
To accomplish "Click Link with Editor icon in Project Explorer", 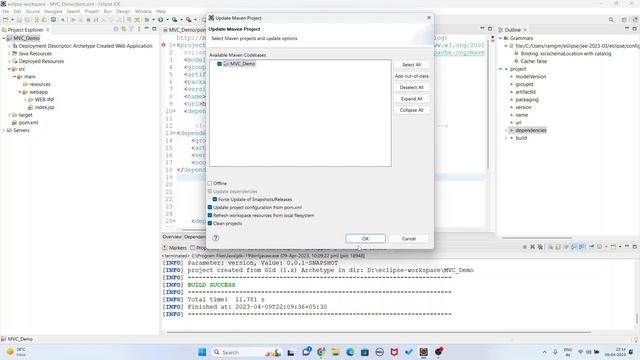I will (x=124, y=29).
